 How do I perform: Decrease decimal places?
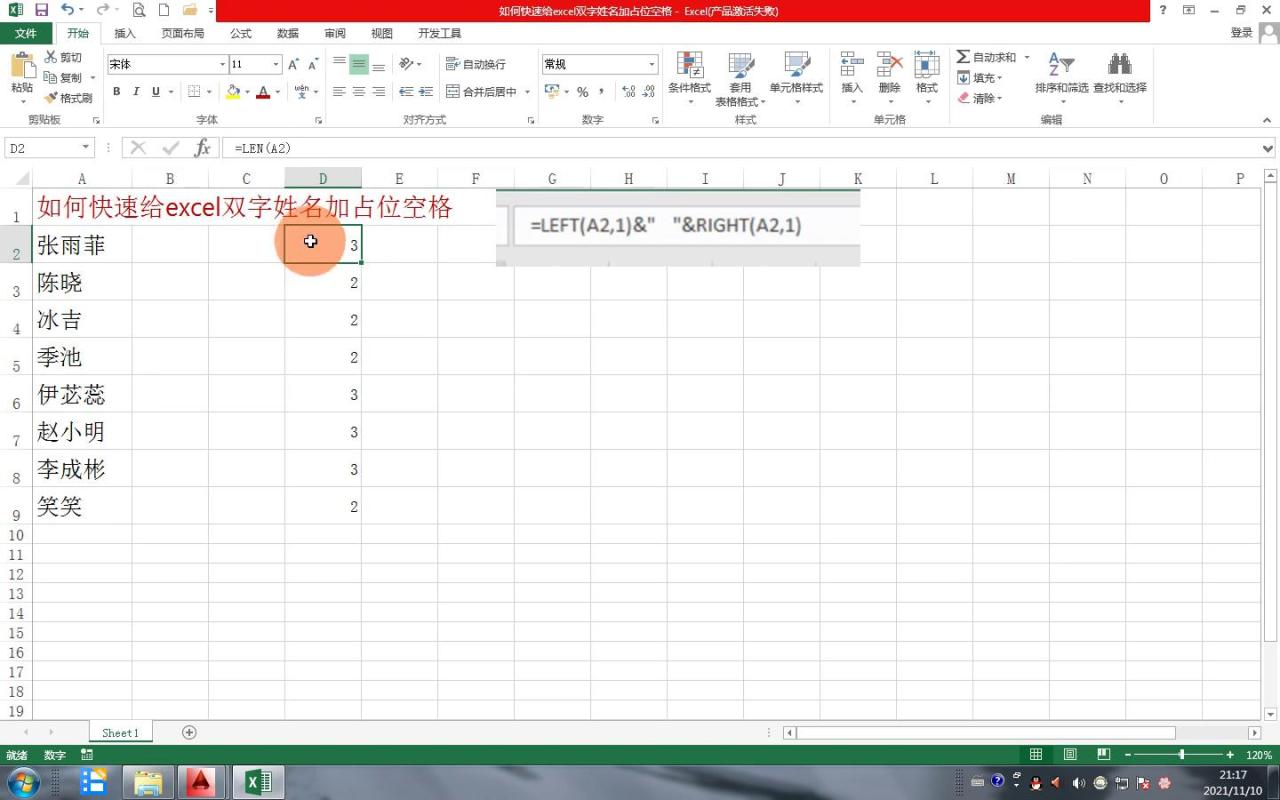(649, 92)
